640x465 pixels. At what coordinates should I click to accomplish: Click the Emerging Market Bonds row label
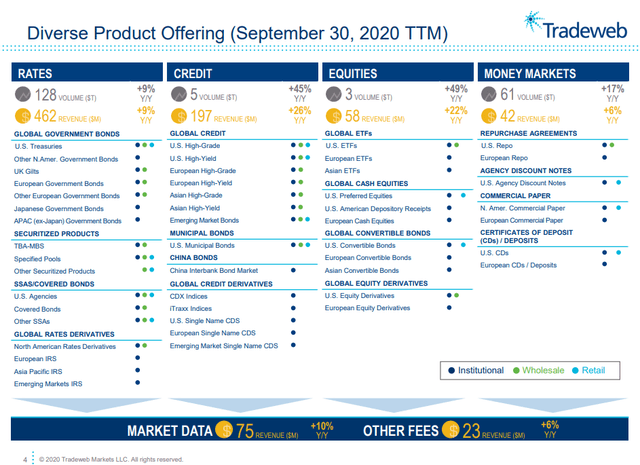[204, 220]
